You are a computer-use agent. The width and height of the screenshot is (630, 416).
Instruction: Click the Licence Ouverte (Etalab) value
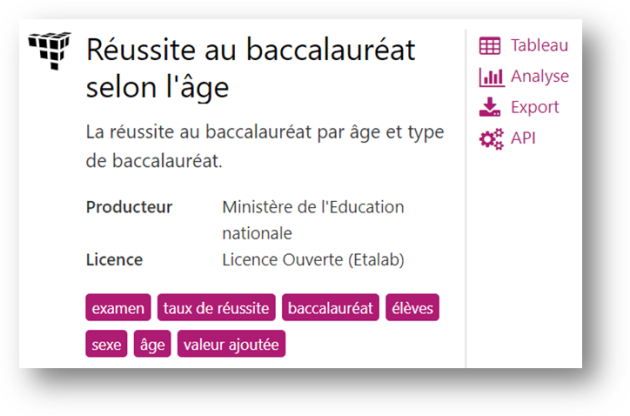pyautogui.click(x=311, y=260)
